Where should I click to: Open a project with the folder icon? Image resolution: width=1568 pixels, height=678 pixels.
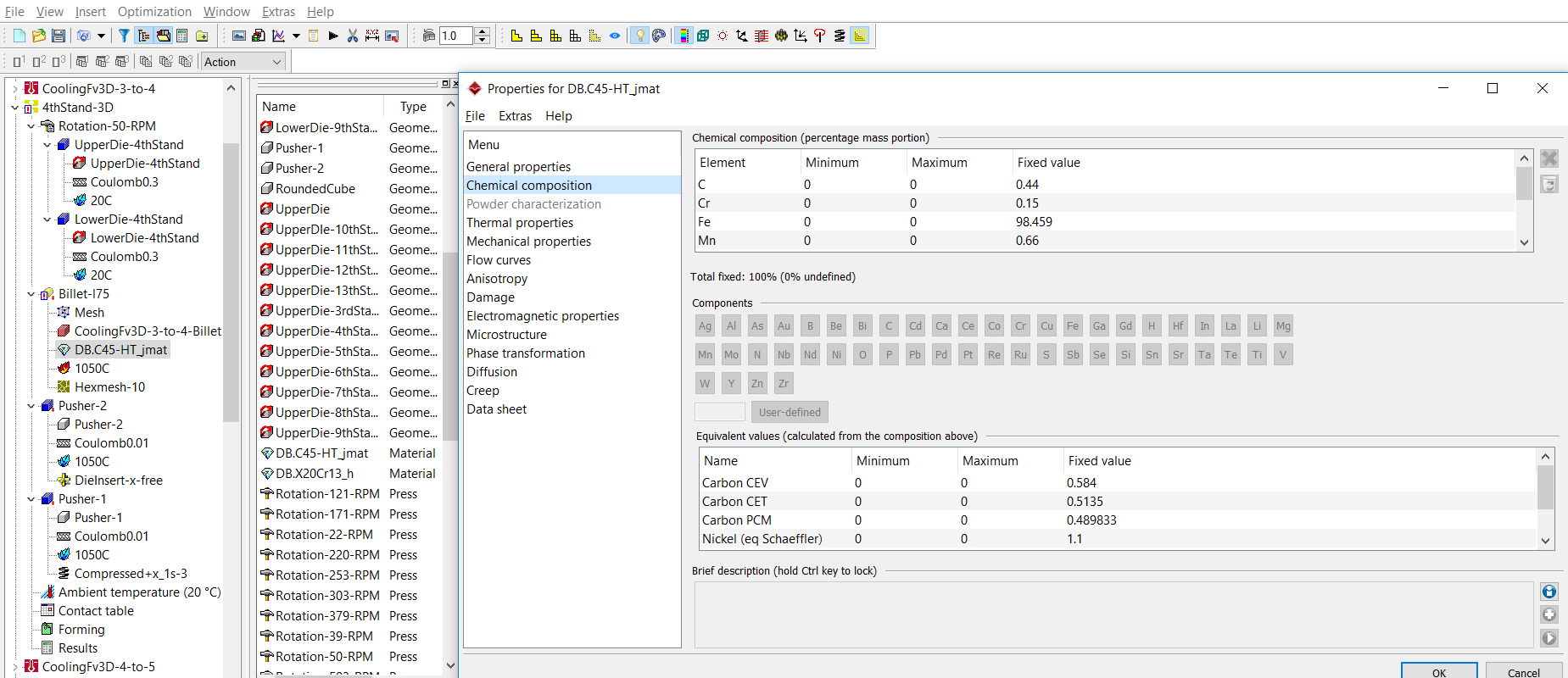39,36
